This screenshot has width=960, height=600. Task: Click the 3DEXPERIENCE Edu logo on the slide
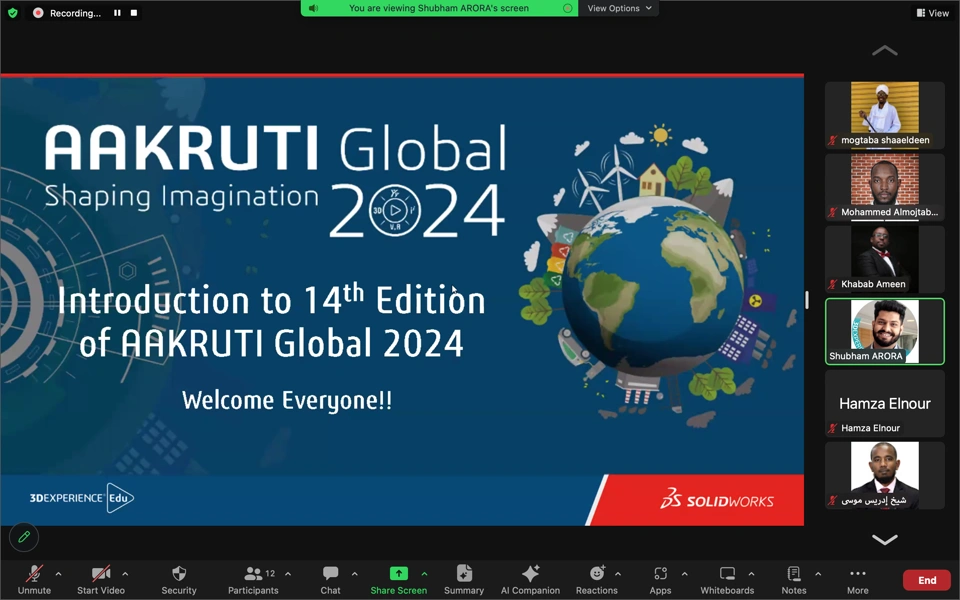81,498
